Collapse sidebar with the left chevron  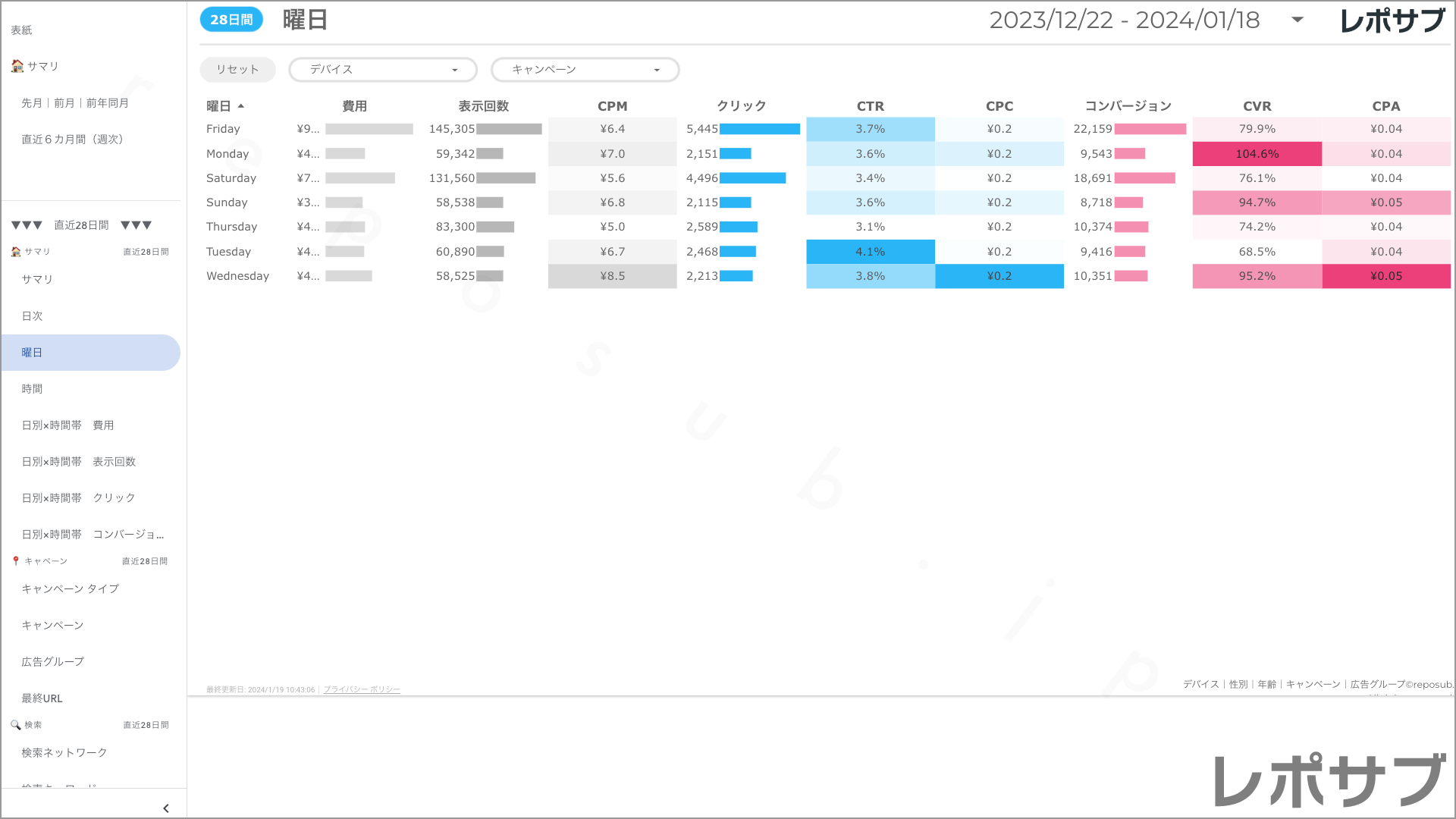click(166, 808)
